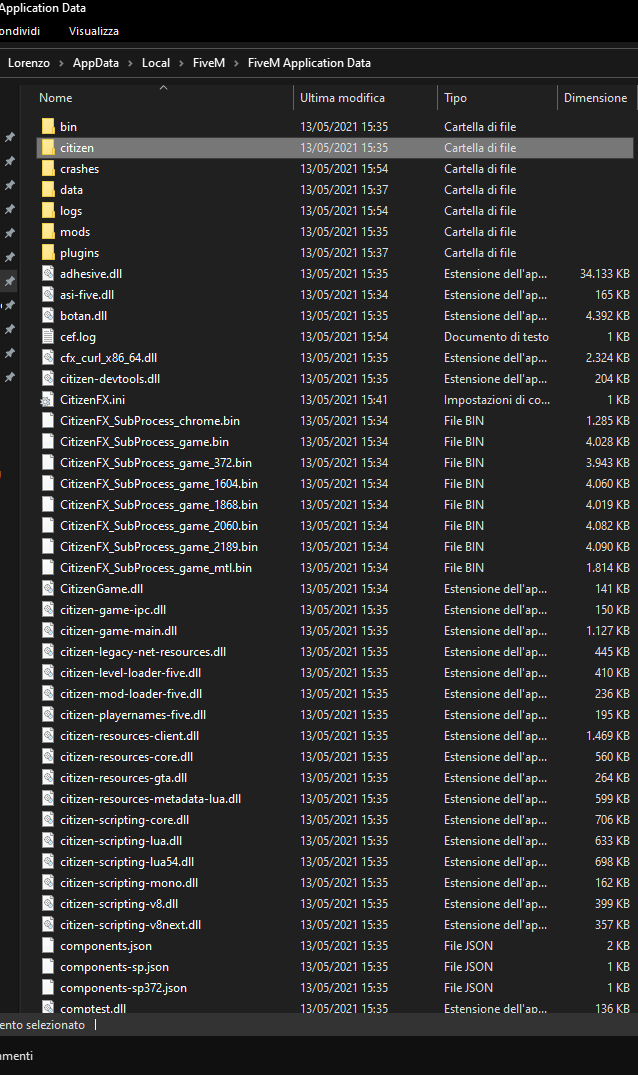Select the cfx_curl_x86_64.dll file icon
This screenshot has width=638, height=1075.
click(x=48, y=358)
